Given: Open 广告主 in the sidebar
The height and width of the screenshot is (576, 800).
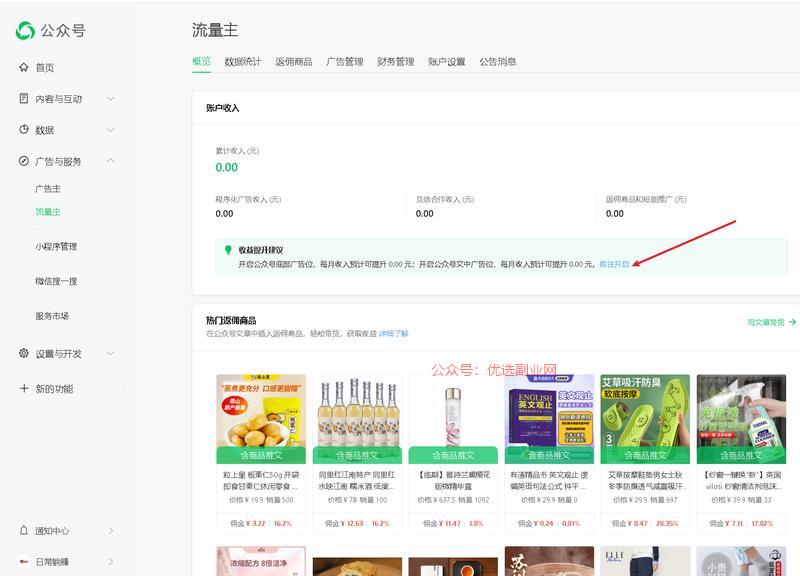Looking at the screenshot, I should [x=48, y=189].
